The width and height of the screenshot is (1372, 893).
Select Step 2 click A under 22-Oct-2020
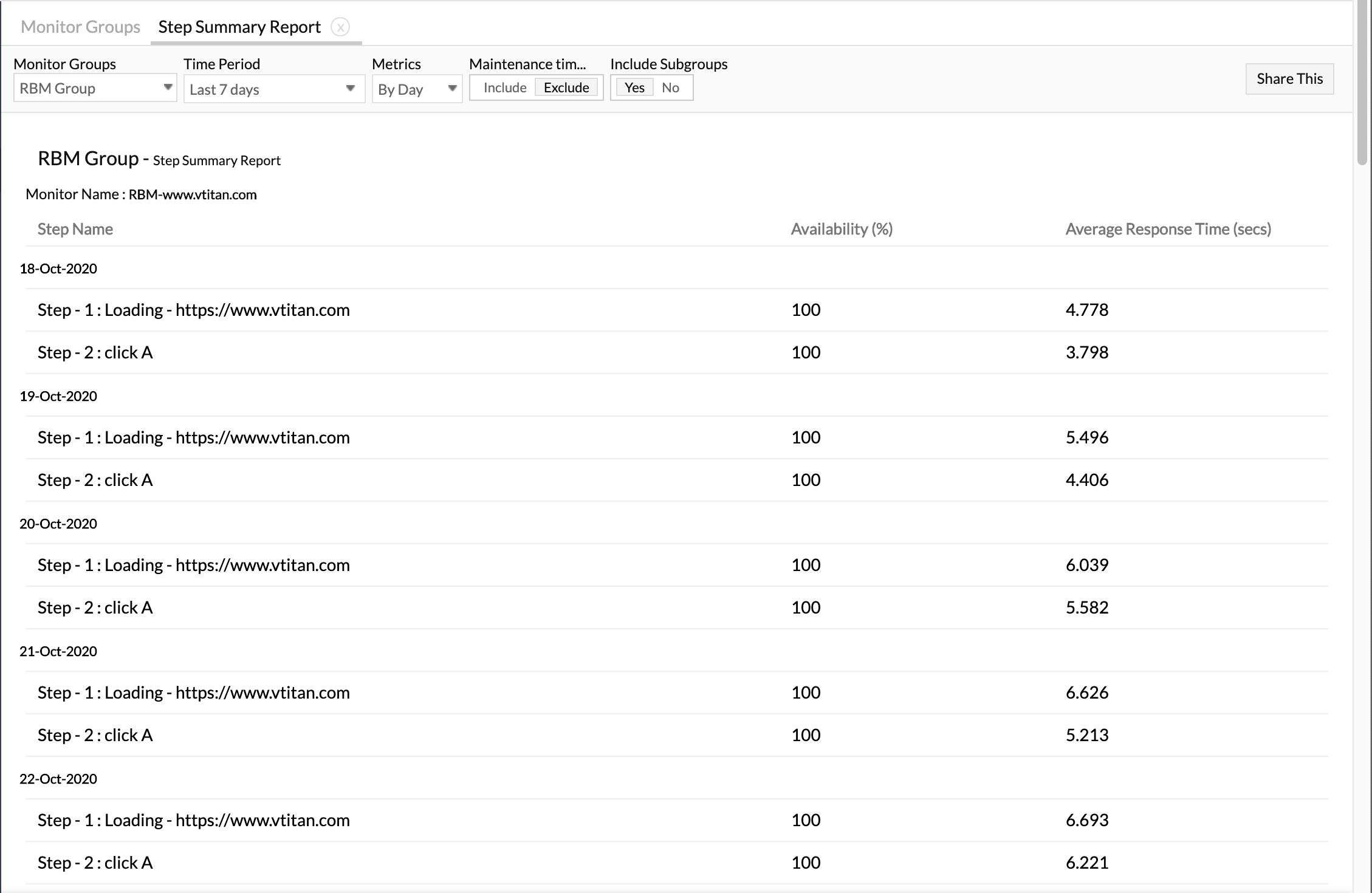(95, 863)
